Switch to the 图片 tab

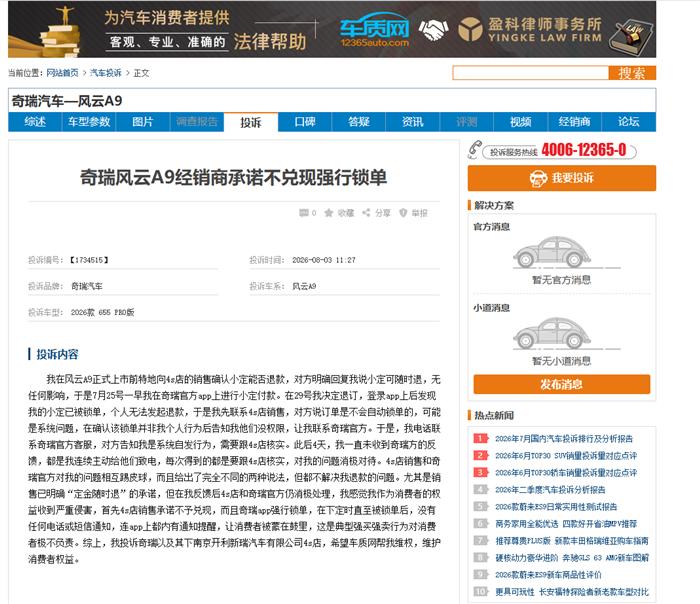click(143, 122)
